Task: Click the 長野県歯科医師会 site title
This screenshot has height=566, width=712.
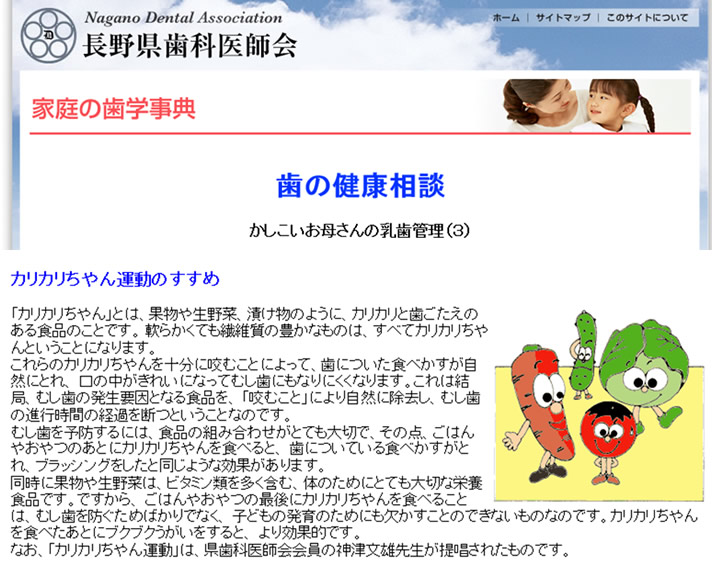Action: [190, 45]
